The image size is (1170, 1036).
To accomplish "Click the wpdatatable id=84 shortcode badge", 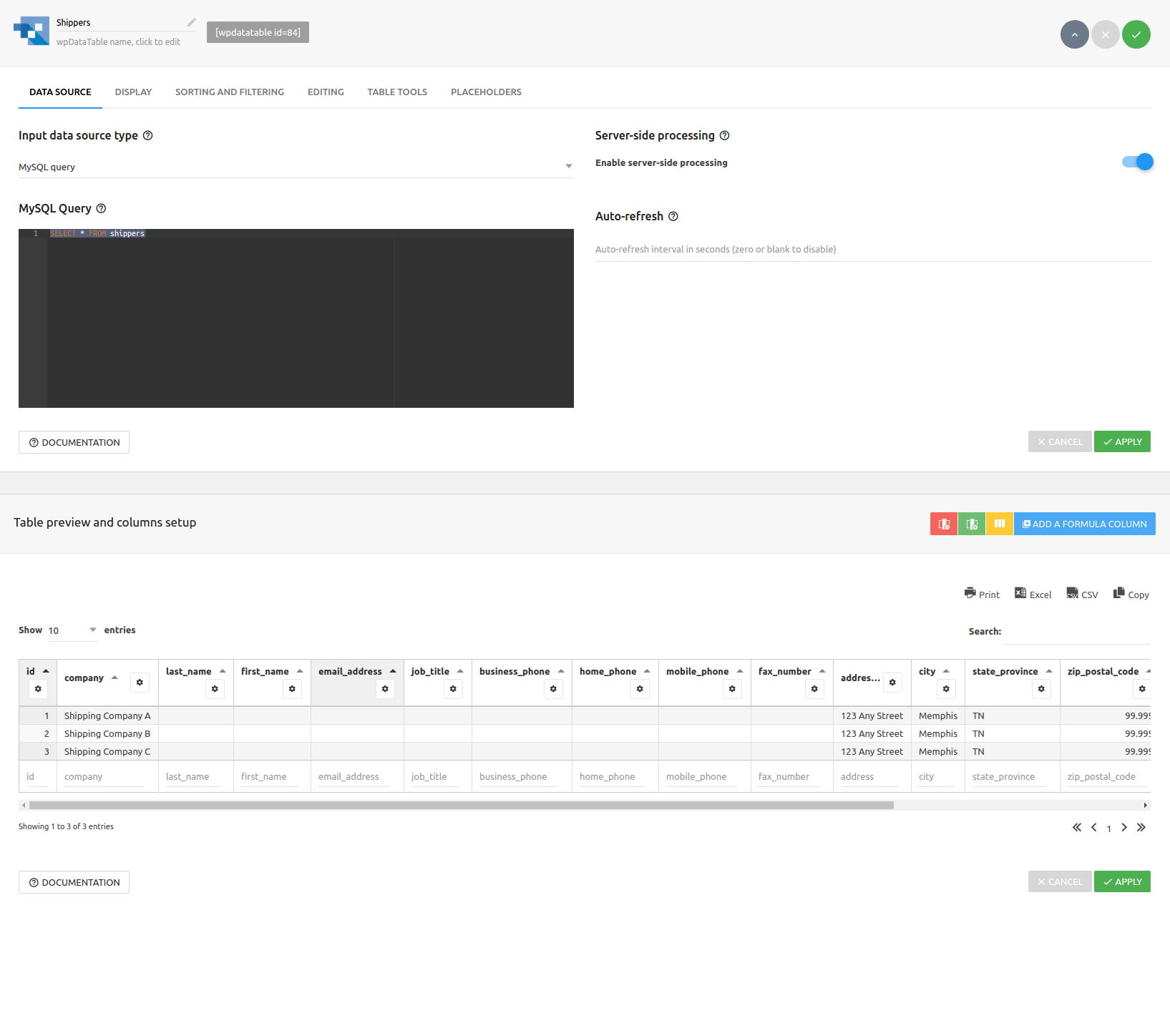I will coord(258,32).
